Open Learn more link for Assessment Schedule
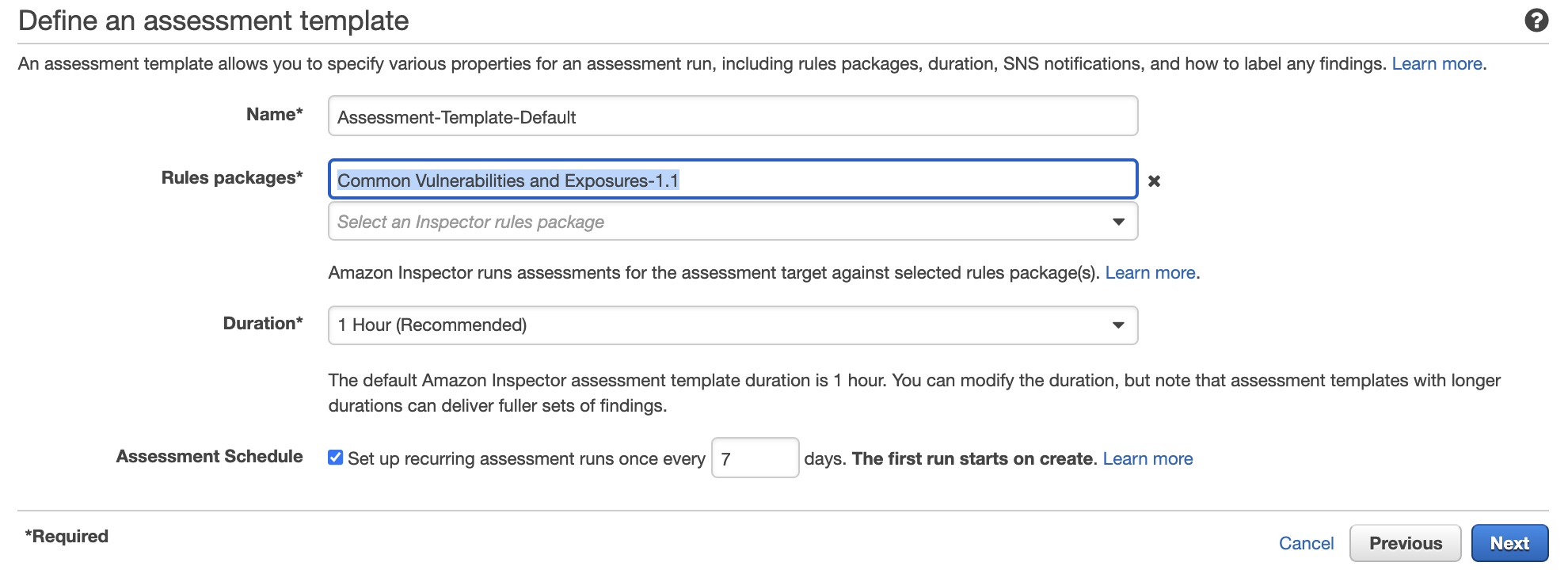 click(1147, 459)
